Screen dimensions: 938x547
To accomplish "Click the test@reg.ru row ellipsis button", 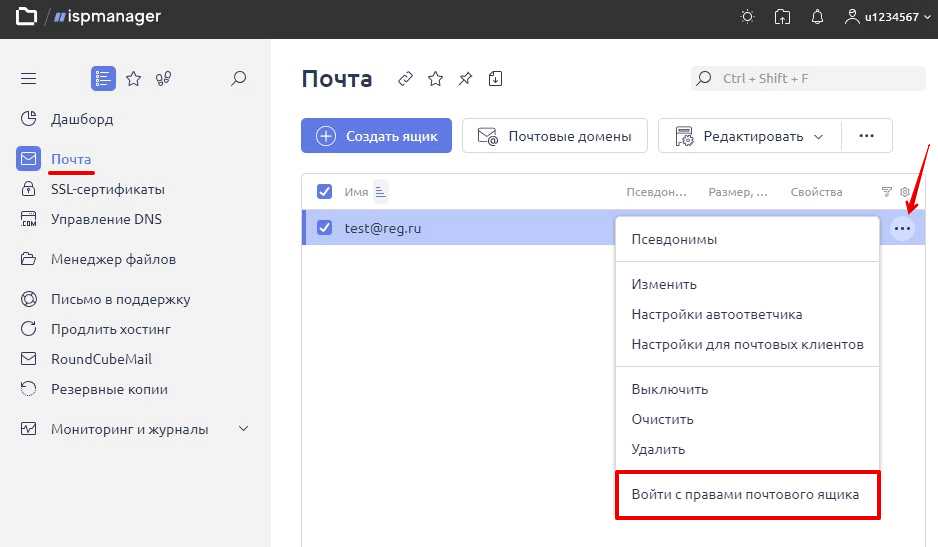I will click(902, 228).
